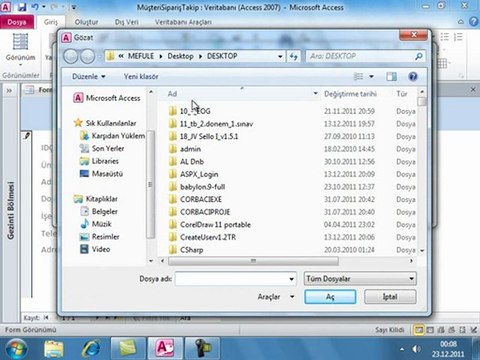
Task: Open Dosya adı combo dropdown arrow
Action: click(291, 279)
